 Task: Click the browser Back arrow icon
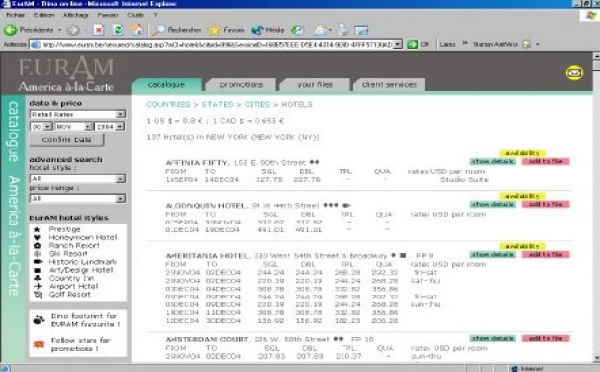pos(10,30)
